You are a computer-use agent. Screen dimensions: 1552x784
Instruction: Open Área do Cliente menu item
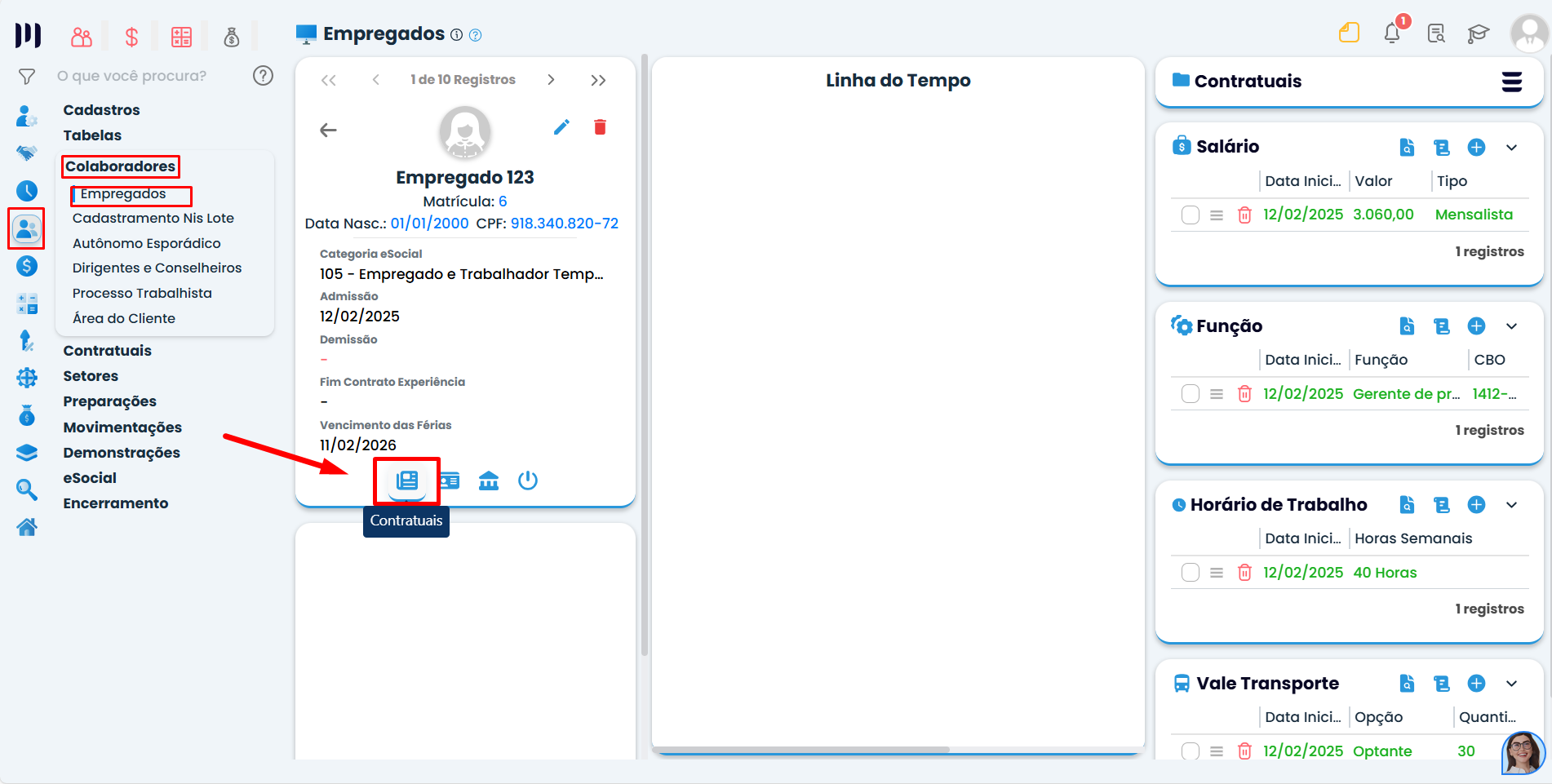tap(124, 319)
